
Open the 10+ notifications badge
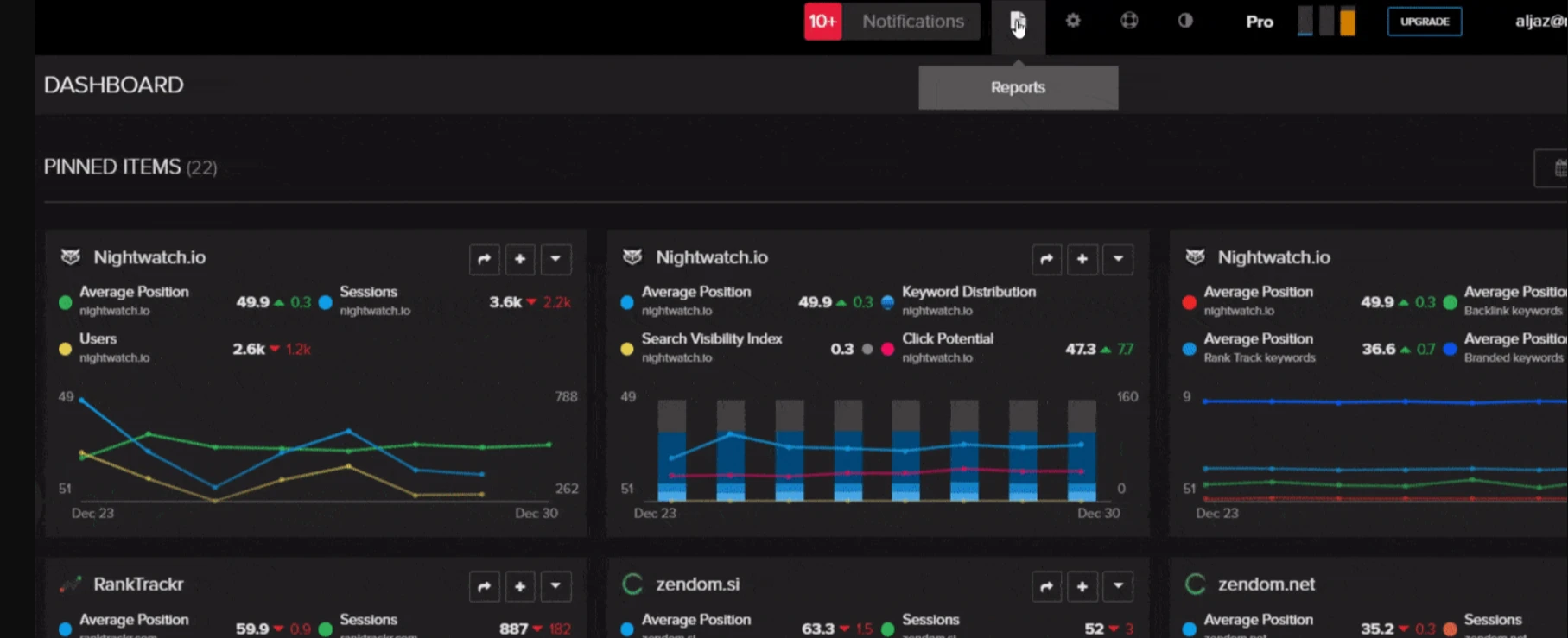(x=822, y=22)
